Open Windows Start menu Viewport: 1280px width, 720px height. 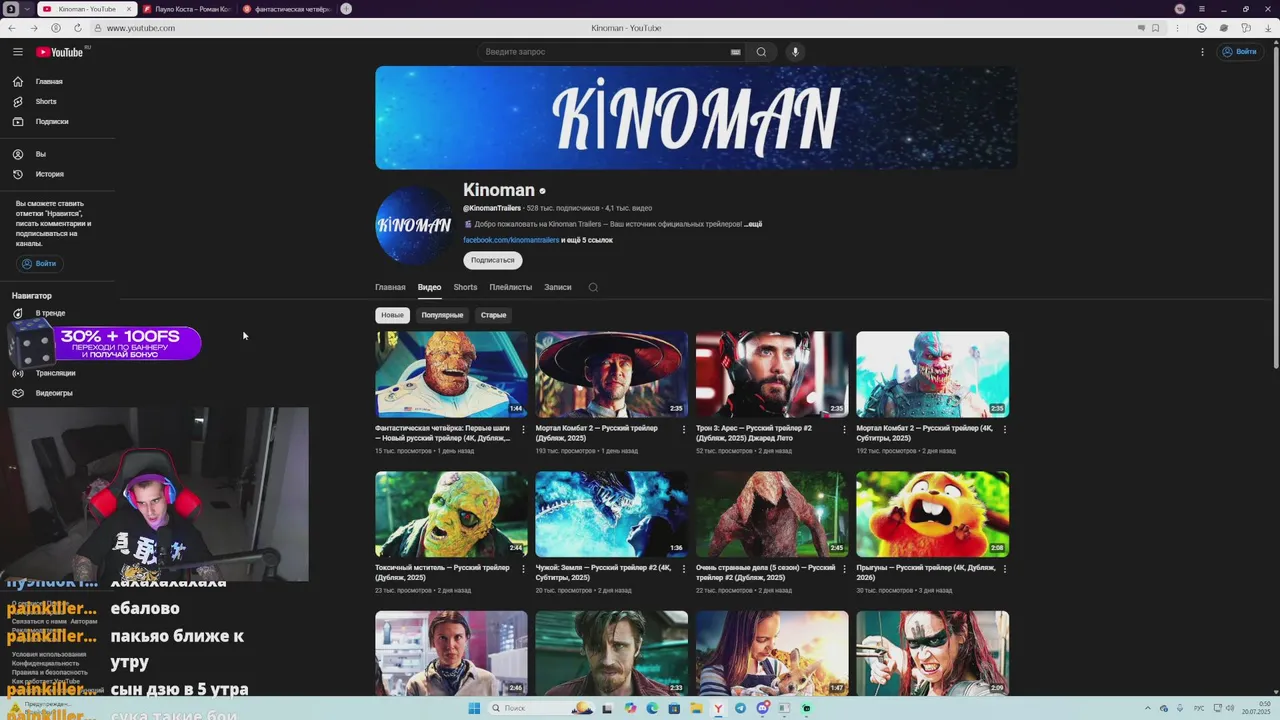tap(474, 708)
